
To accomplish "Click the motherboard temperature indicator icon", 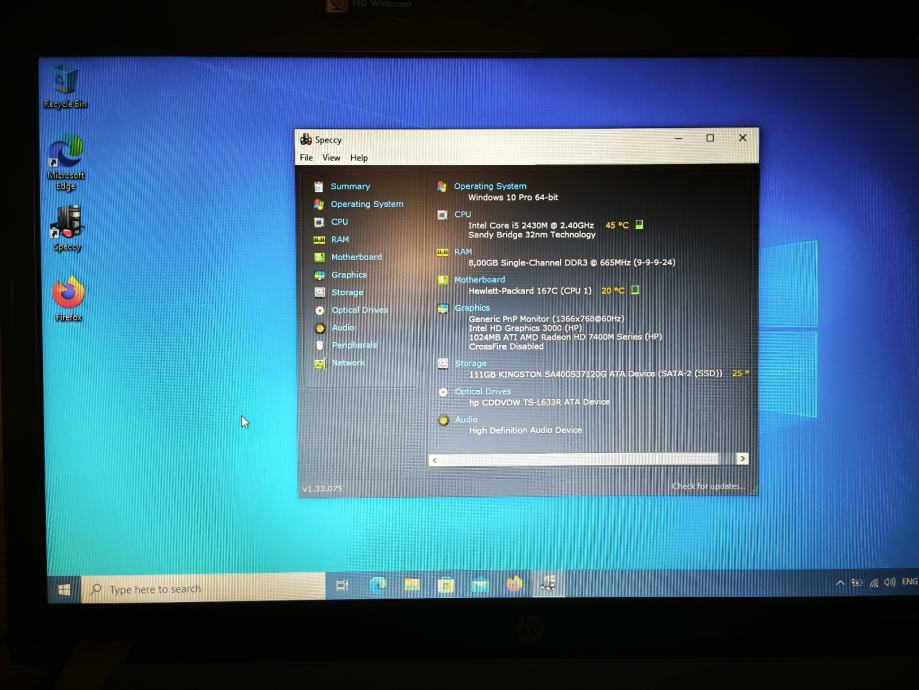I will (x=635, y=290).
